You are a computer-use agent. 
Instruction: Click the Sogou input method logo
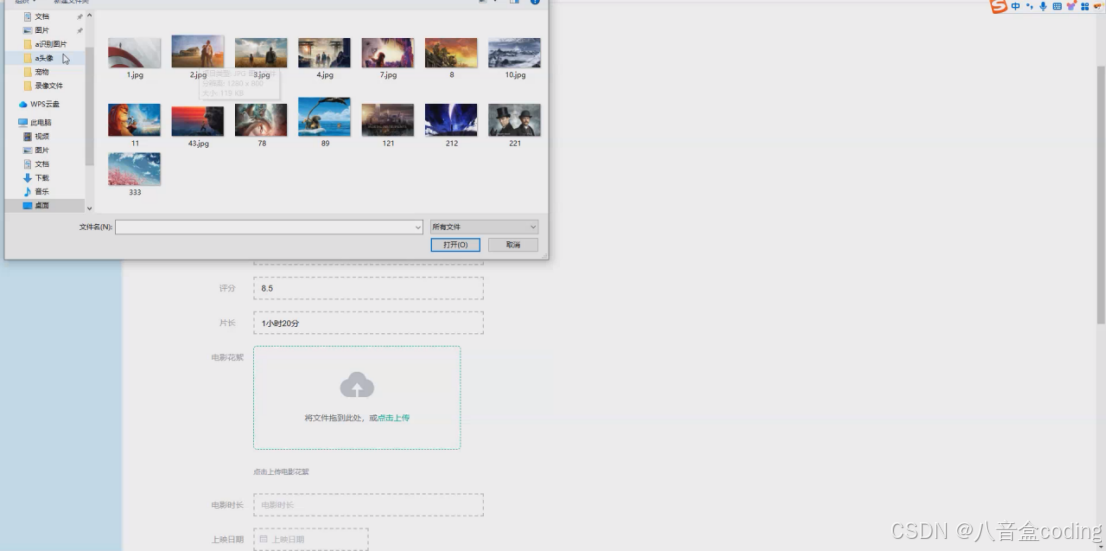999,6
